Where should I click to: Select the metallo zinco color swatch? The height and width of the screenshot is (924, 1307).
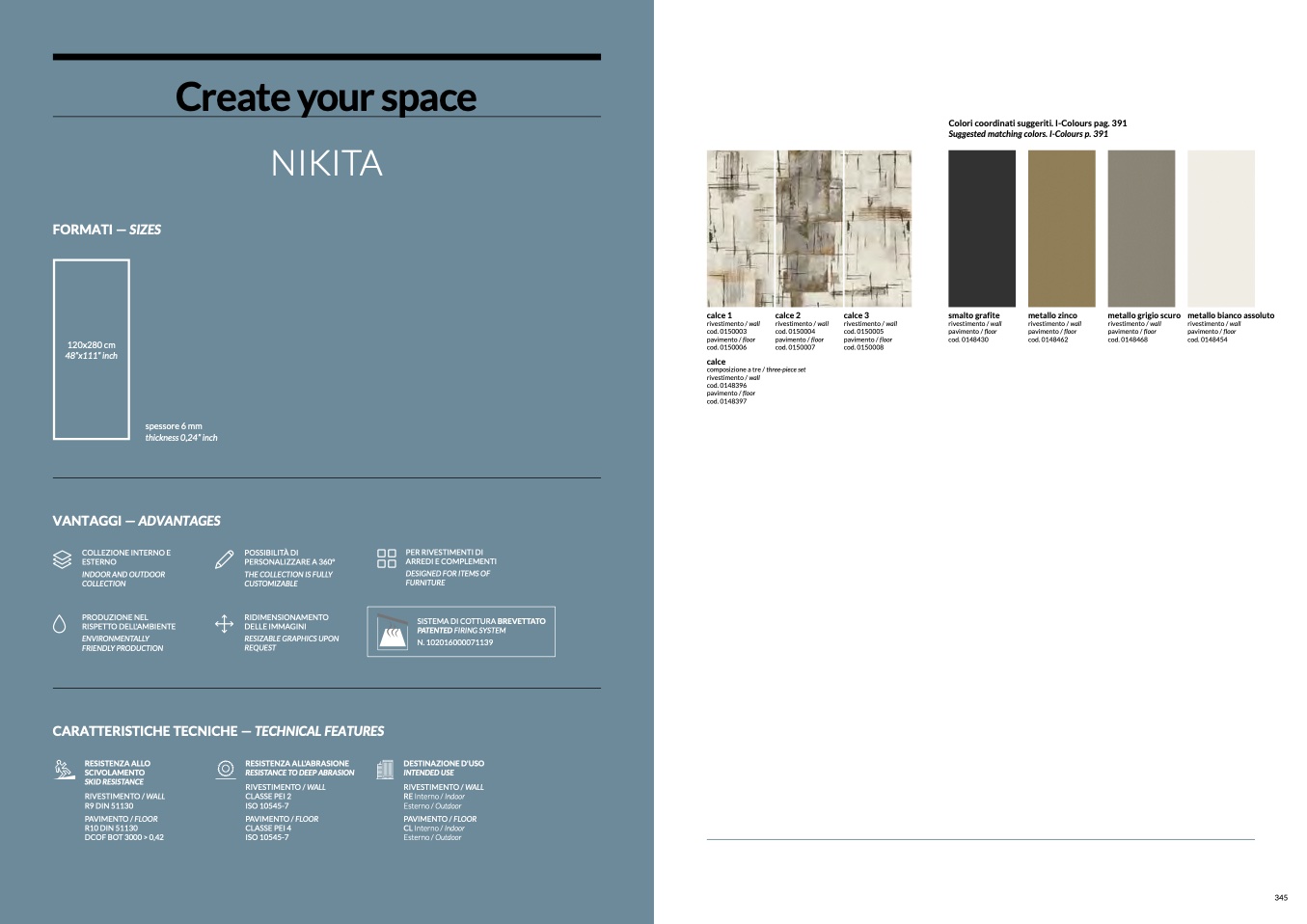(1061, 229)
